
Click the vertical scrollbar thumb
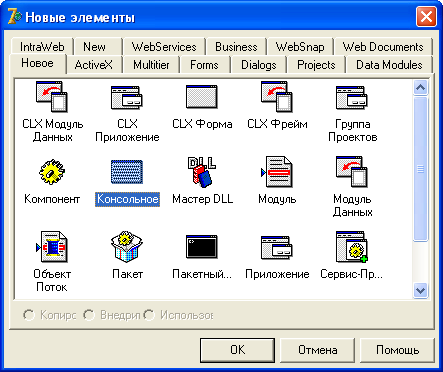(x=420, y=169)
